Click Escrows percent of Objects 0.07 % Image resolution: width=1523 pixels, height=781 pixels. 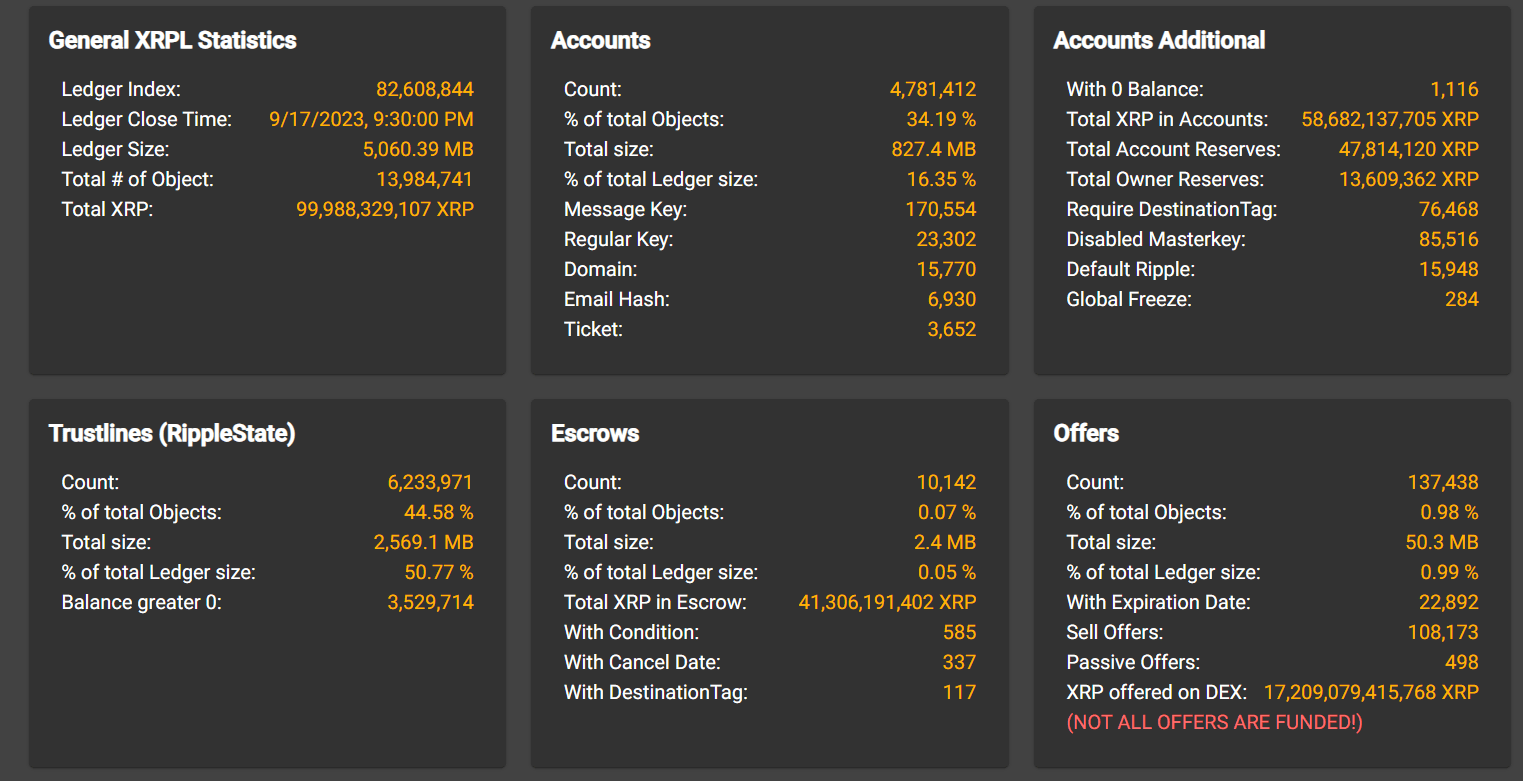pyautogui.click(x=947, y=512)
